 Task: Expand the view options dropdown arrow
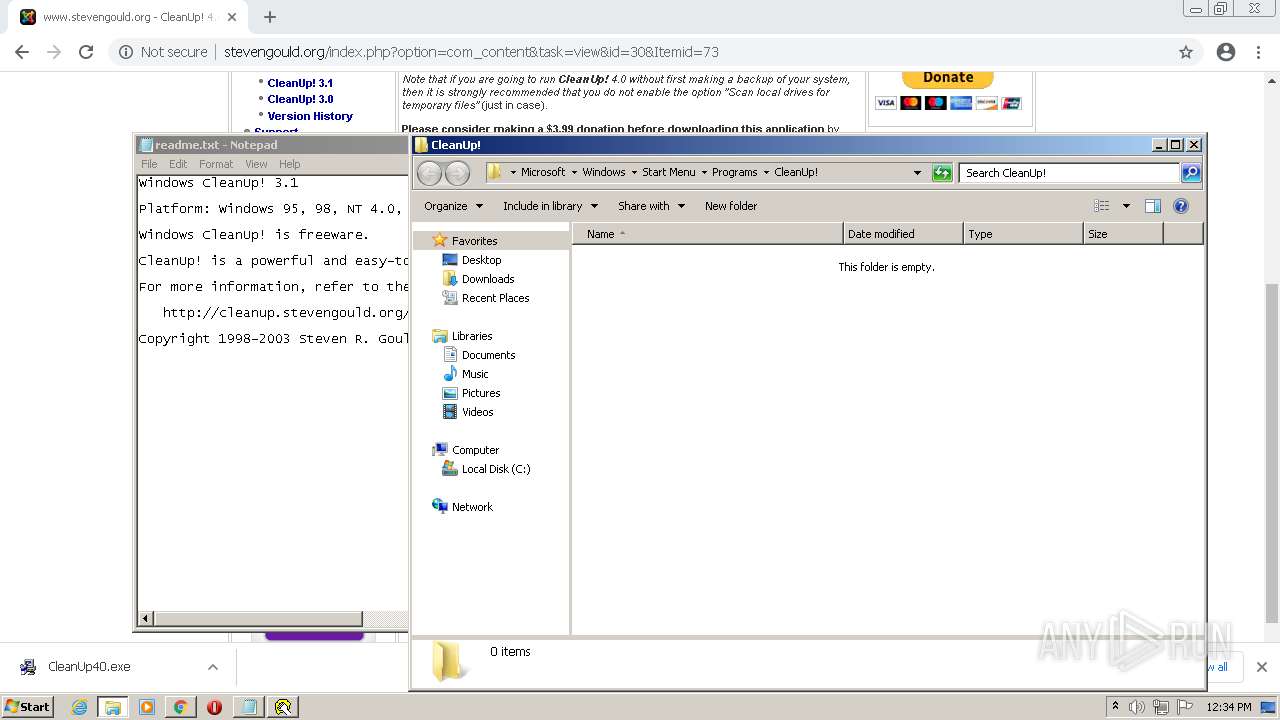(1126, 206)
